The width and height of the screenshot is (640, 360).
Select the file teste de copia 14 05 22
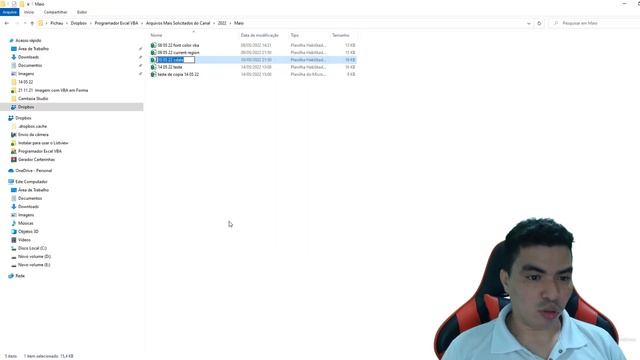click(178, 75)
